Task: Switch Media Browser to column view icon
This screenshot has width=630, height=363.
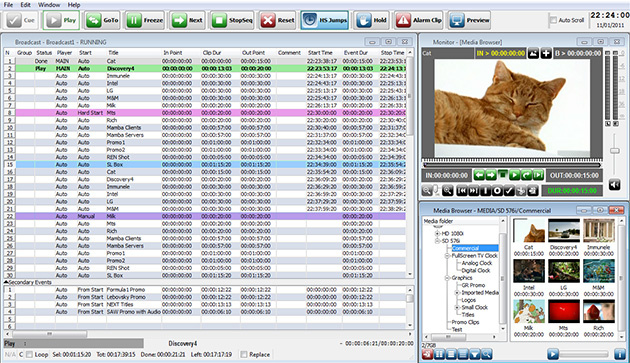Action: click(439, 354)
